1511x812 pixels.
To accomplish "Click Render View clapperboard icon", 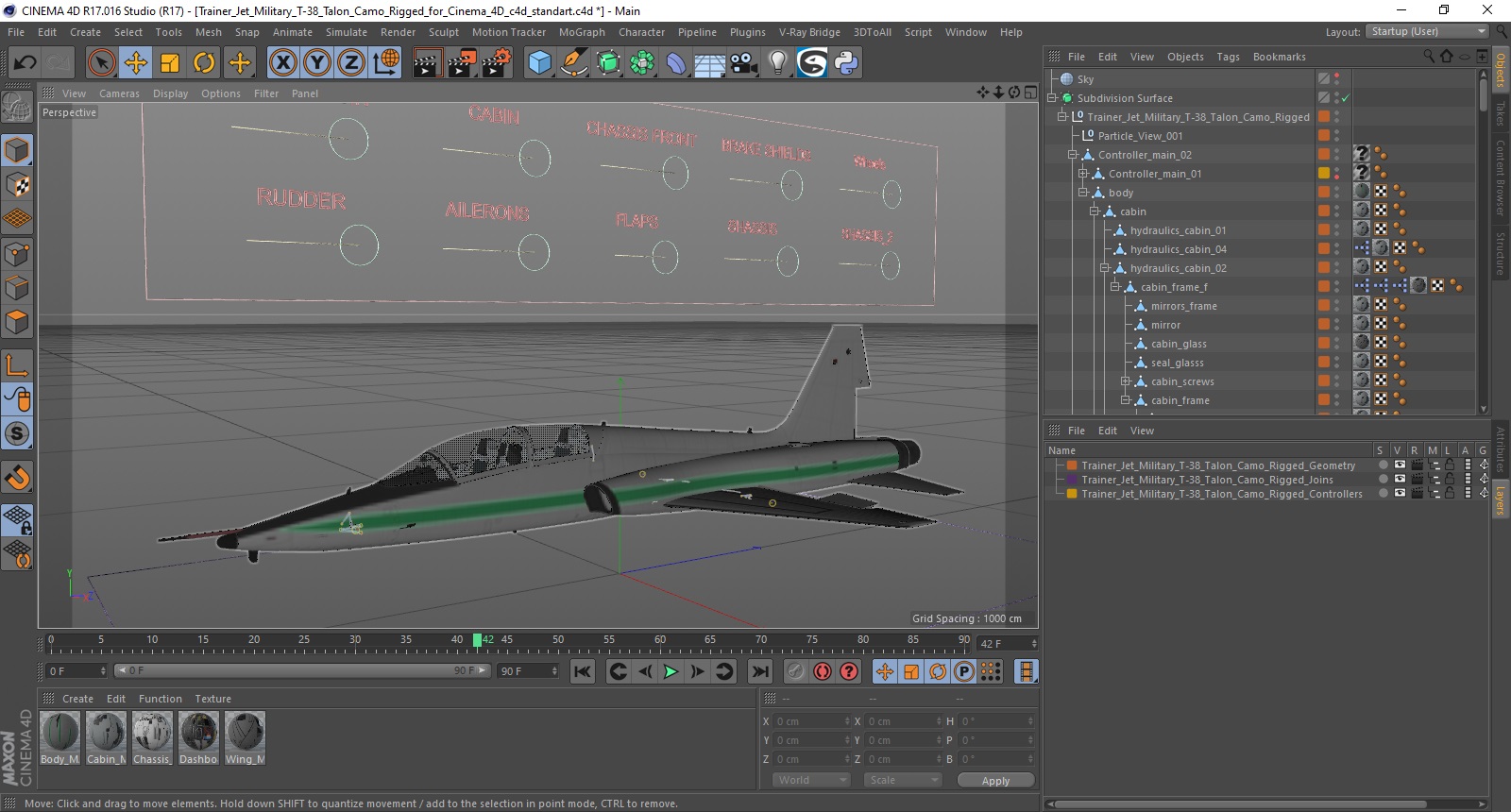I will coord(427,63).
